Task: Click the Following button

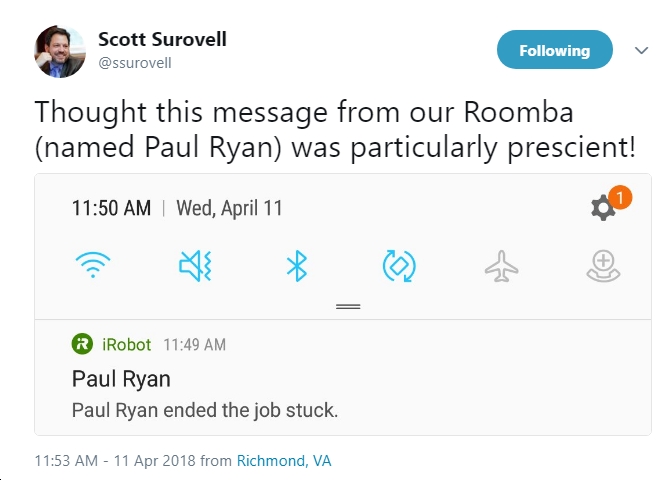Action: pyautogui.click(x=555, y=50)
